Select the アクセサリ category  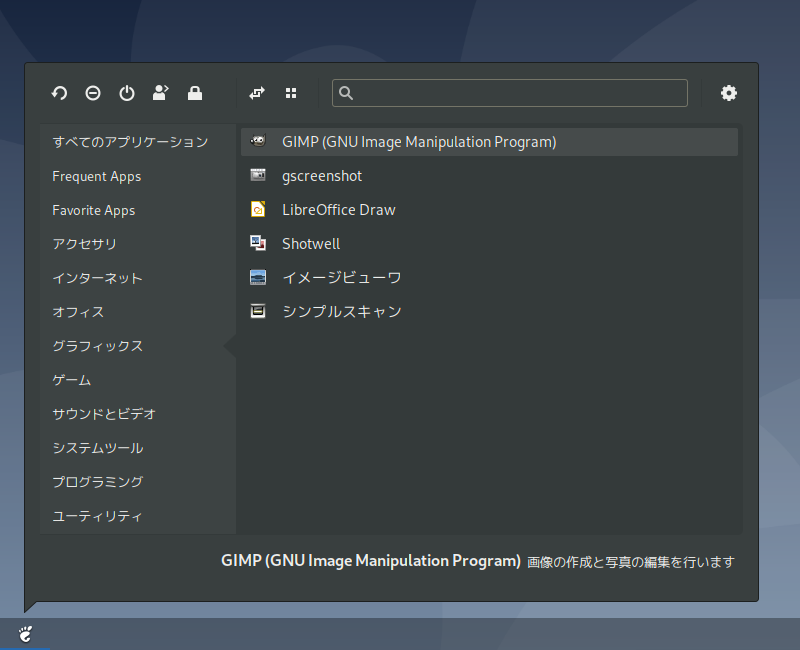[84, 244]
